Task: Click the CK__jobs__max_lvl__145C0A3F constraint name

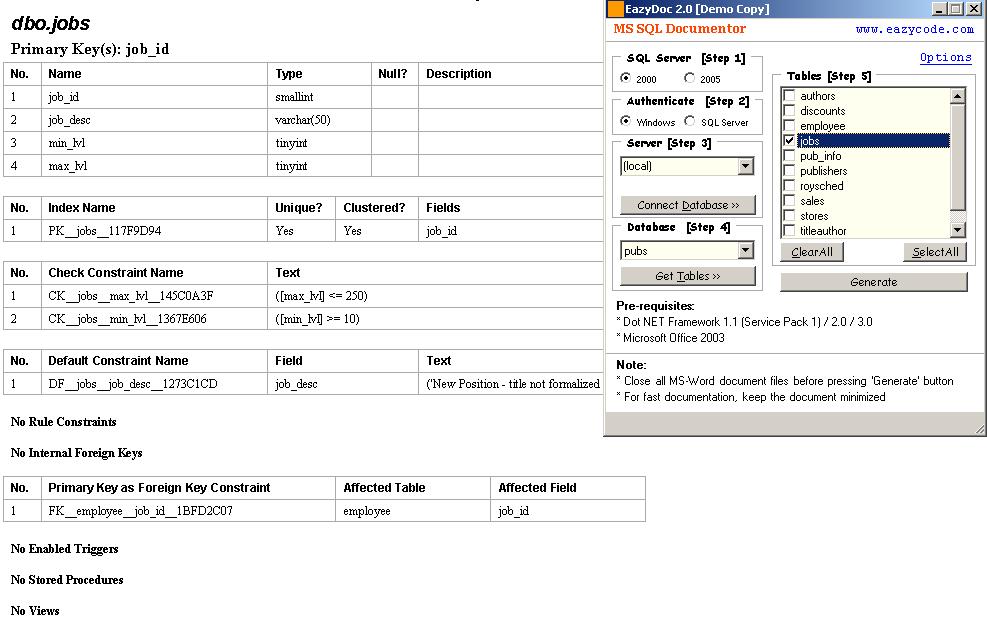Action: (131, 296)
